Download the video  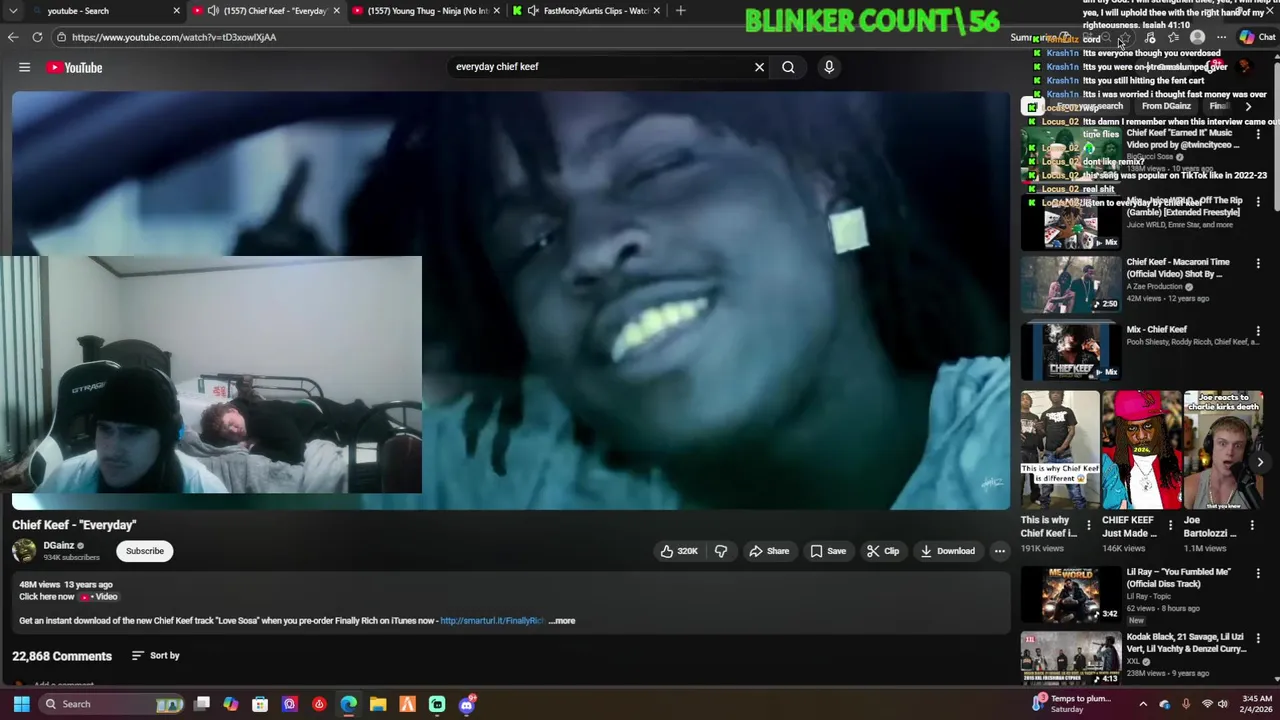coord(947,551)
